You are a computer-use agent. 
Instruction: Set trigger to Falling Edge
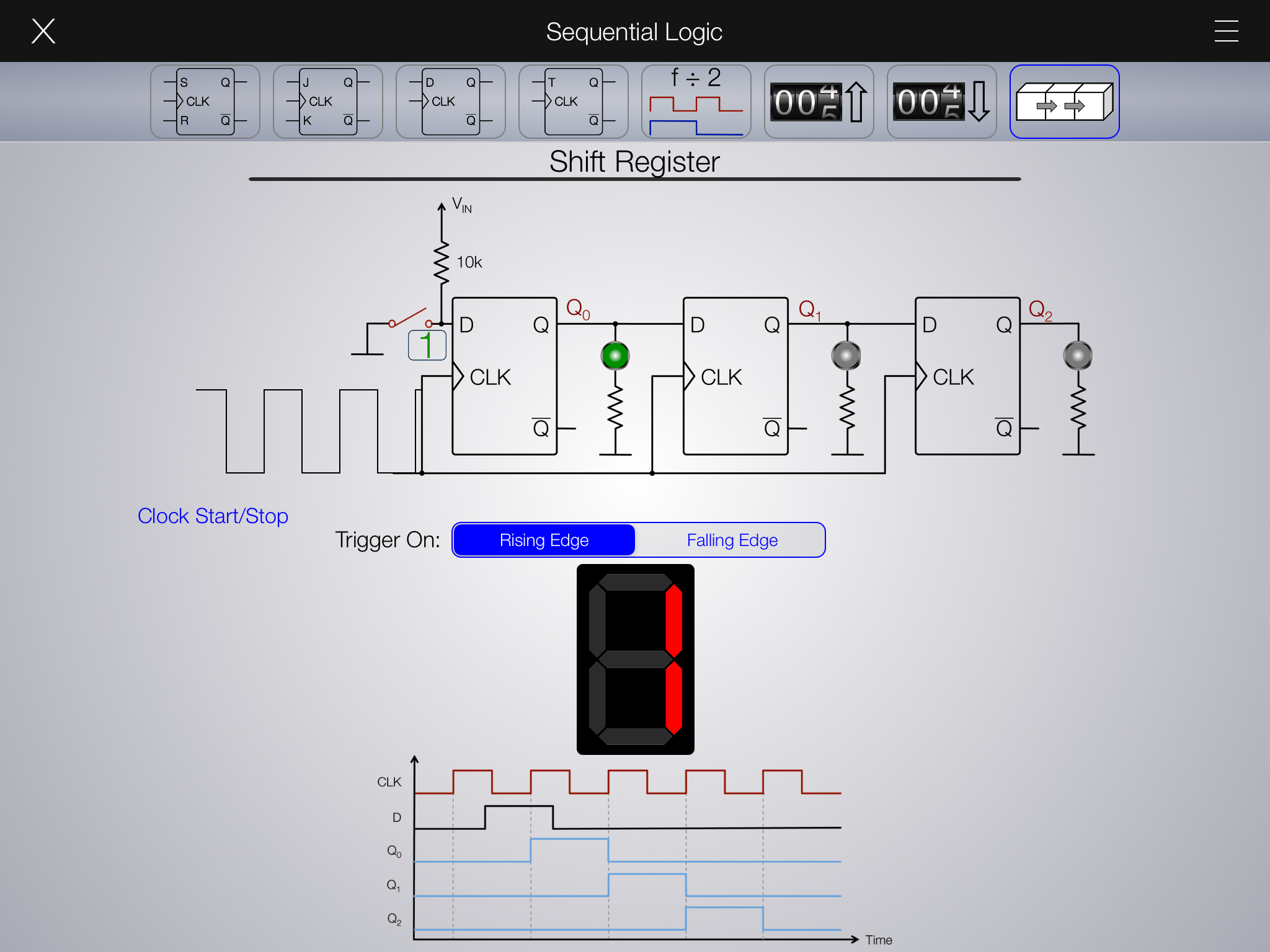732,540
